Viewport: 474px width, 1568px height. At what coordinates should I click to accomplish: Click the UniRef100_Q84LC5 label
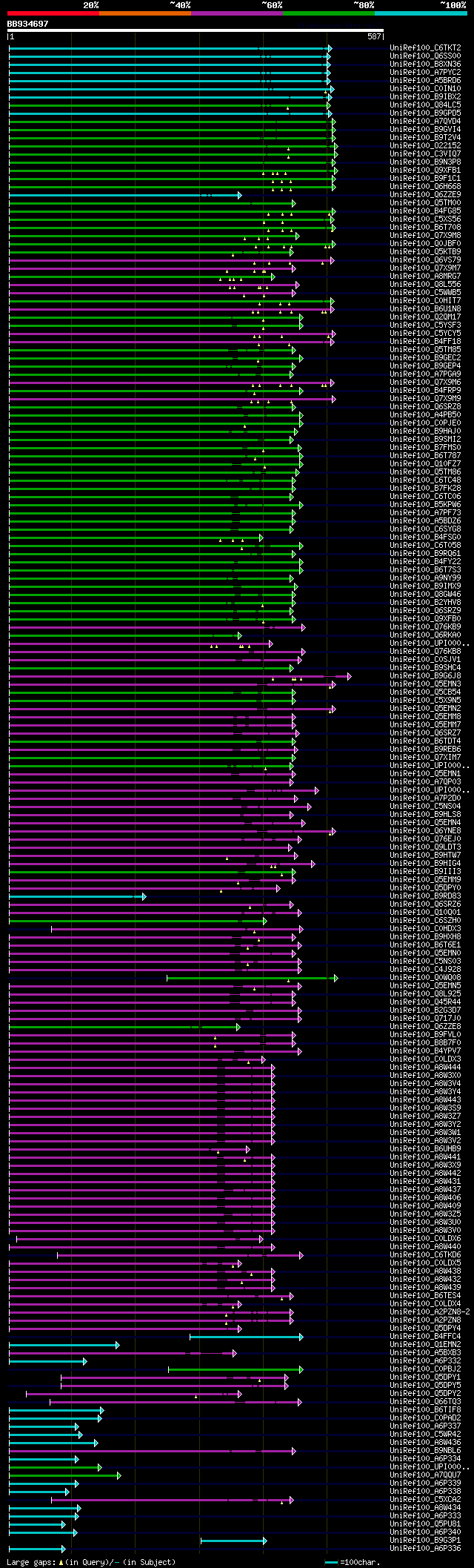(425, 105)
